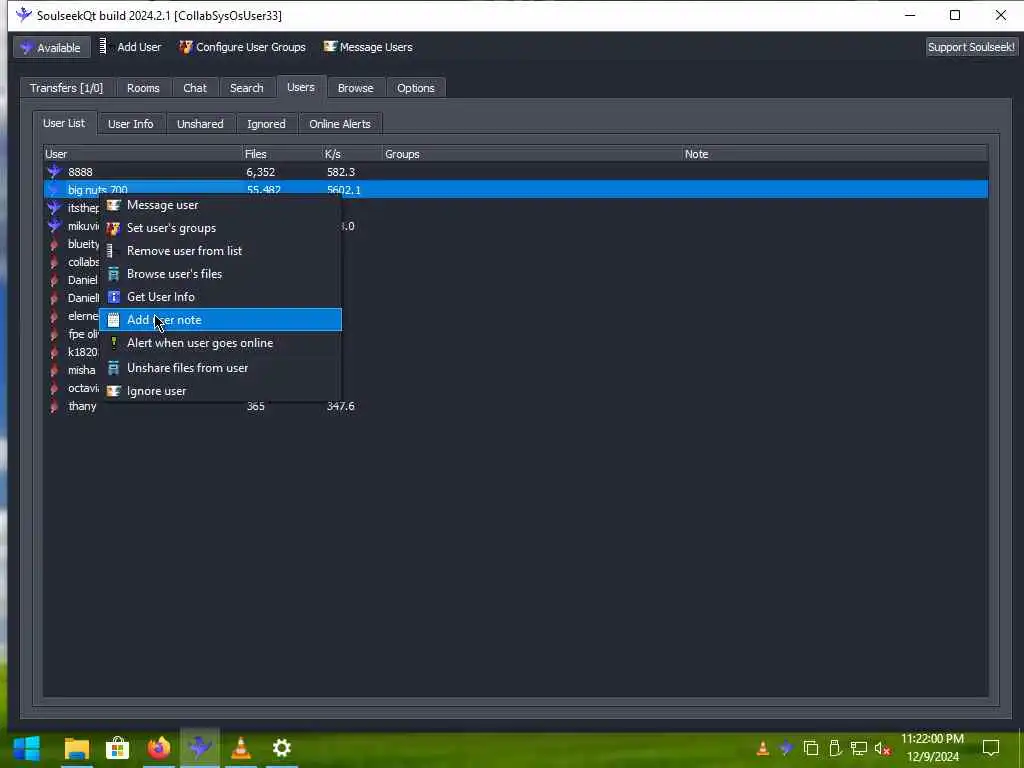This screenshot has width=1024, height=768.
Task: Open the notification center icon
Action: (x=991, y=748)
